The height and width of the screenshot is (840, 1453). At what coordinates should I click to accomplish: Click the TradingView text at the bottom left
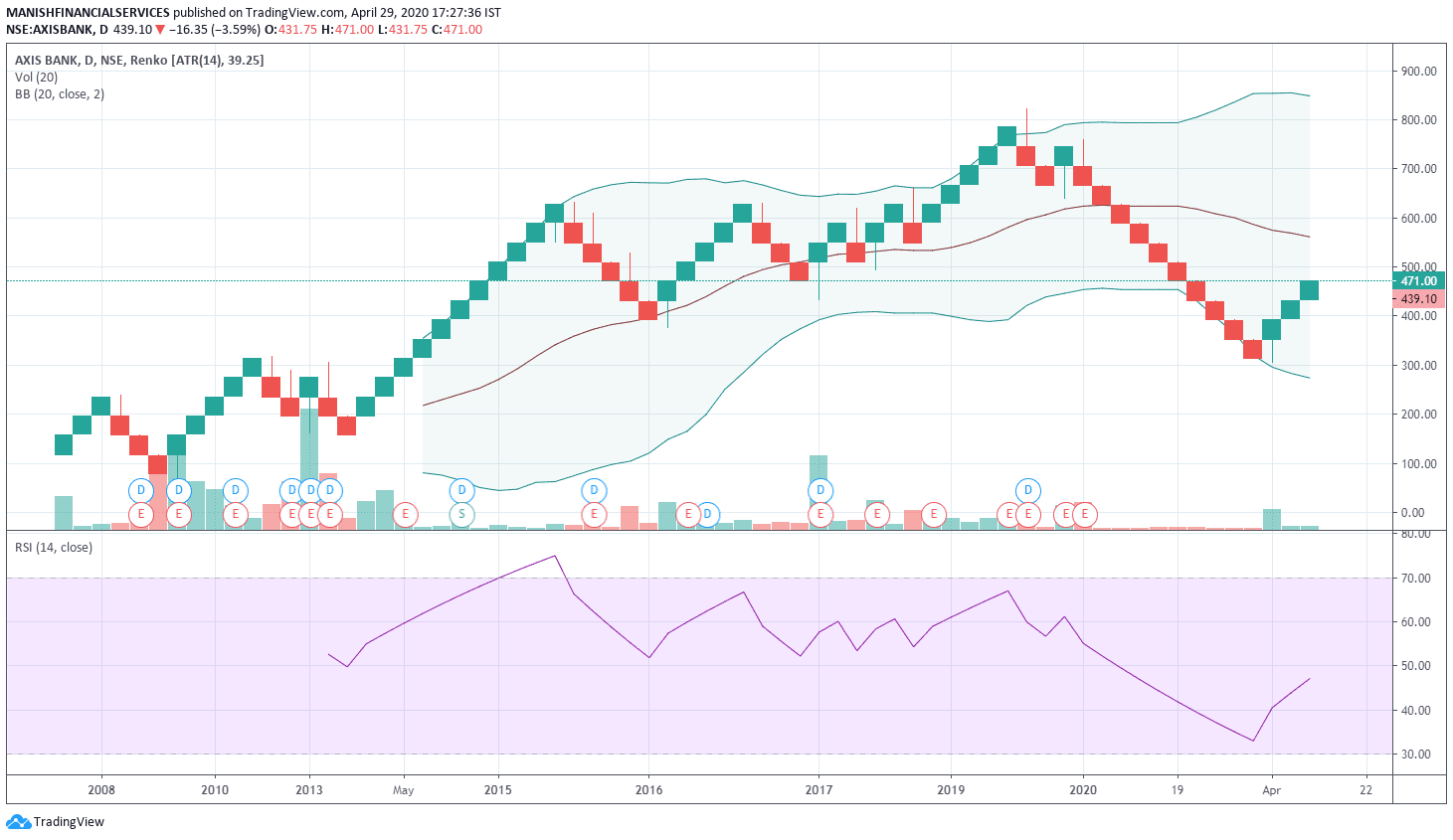69,822
